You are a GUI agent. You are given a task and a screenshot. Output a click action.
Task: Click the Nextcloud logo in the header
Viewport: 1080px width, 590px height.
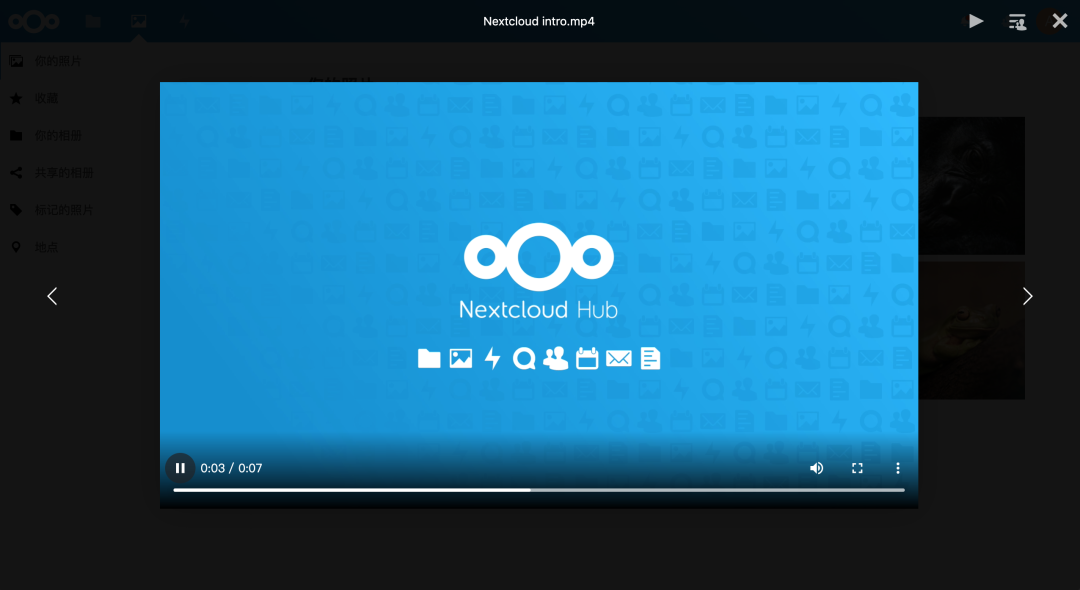tap(34, 21)
